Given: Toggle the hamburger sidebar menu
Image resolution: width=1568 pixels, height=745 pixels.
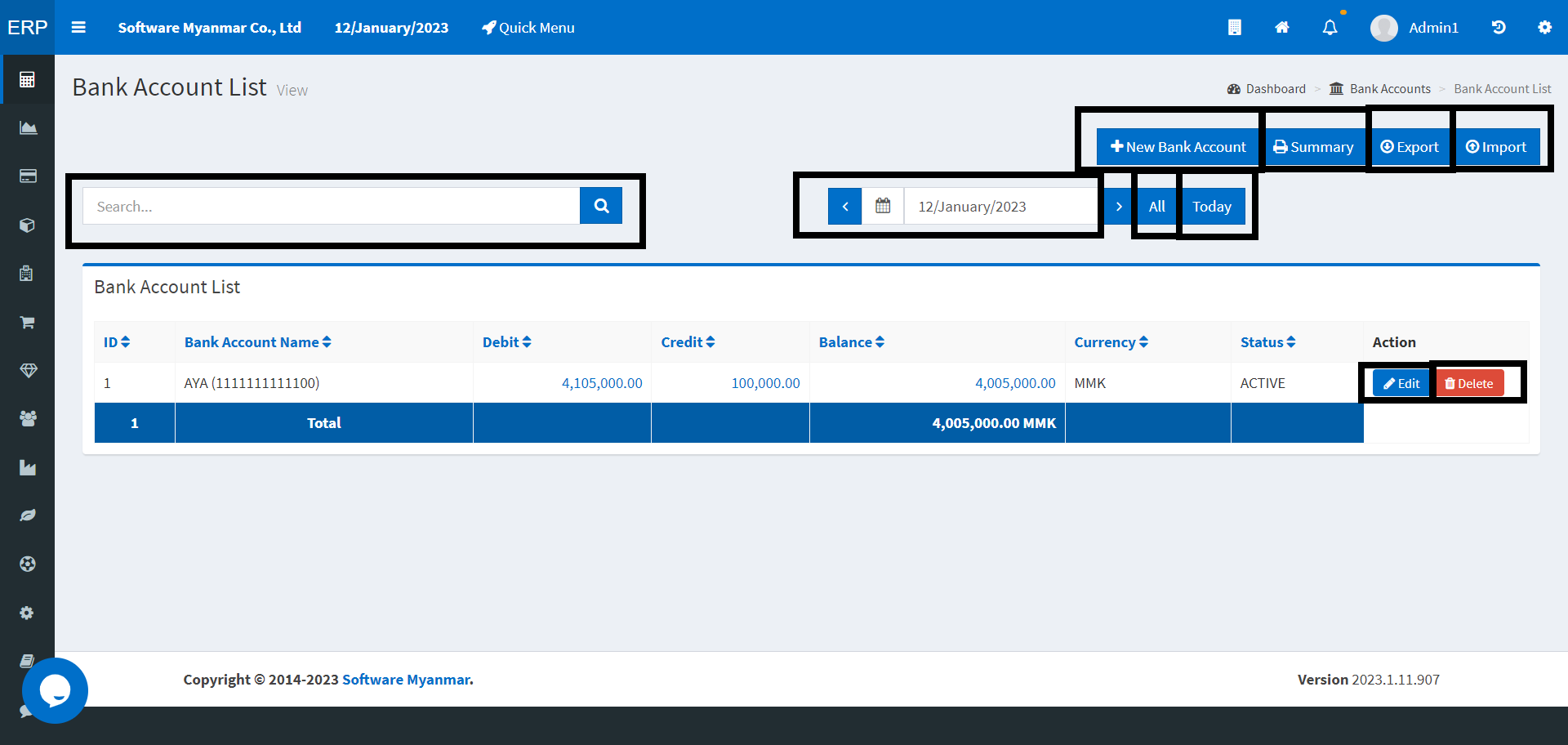Looking at the screenshot, I should click(78, 27).
